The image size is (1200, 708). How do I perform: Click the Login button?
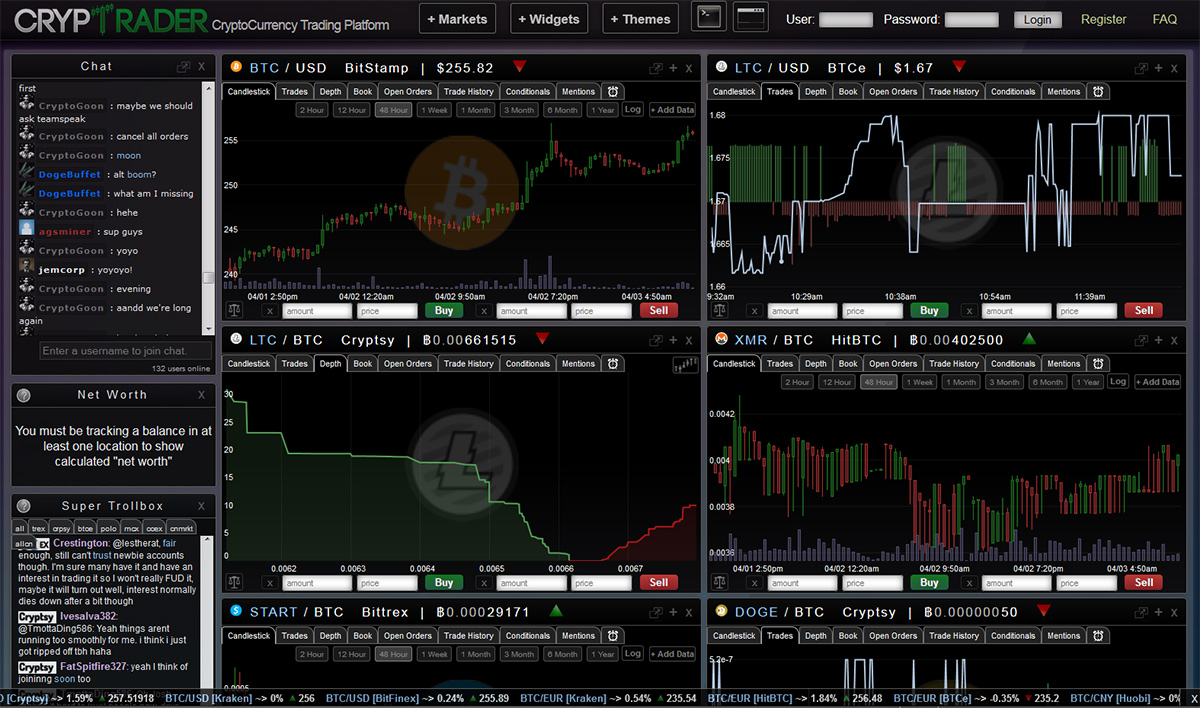[1038, 19]
